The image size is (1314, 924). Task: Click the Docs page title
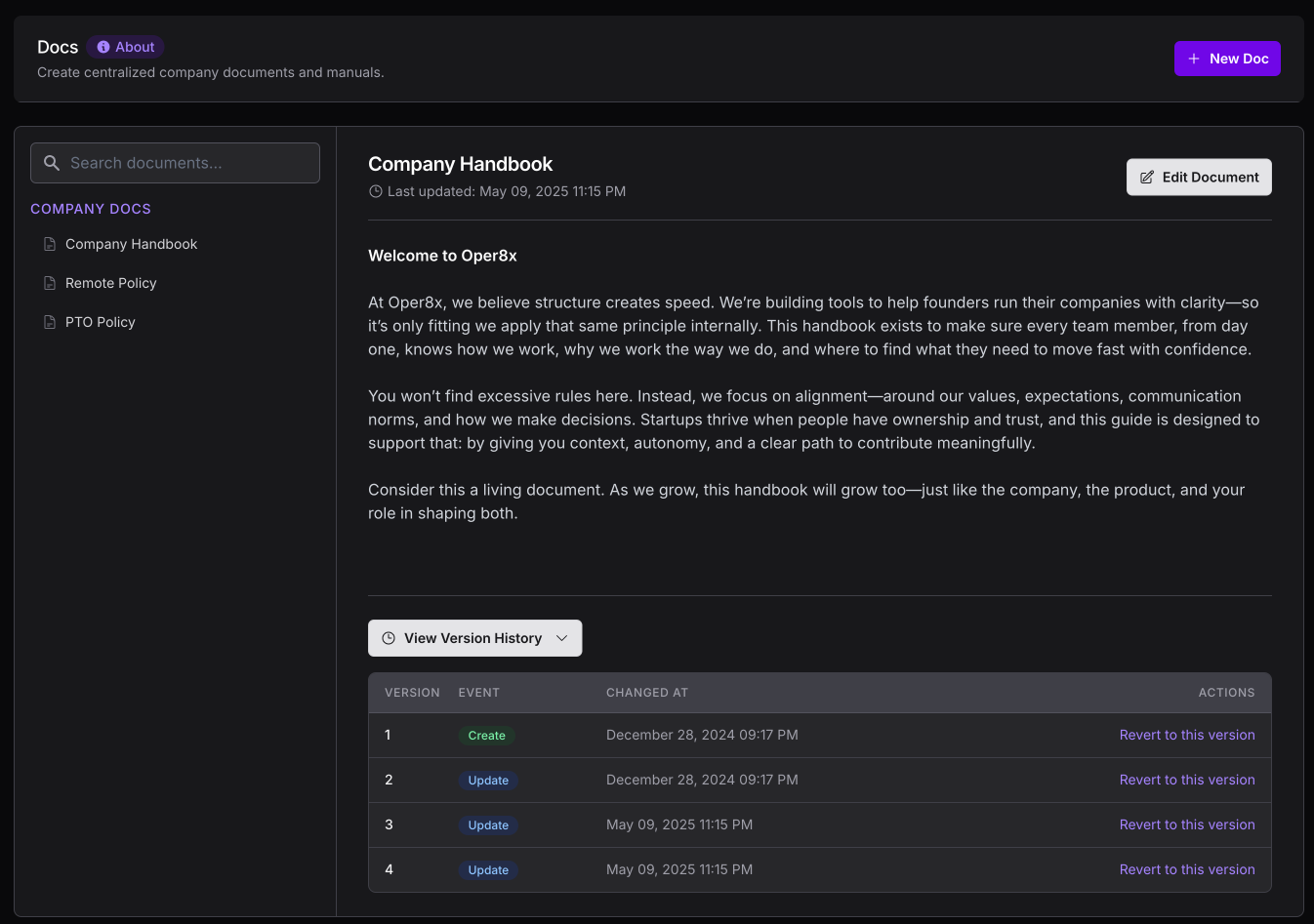58,47
